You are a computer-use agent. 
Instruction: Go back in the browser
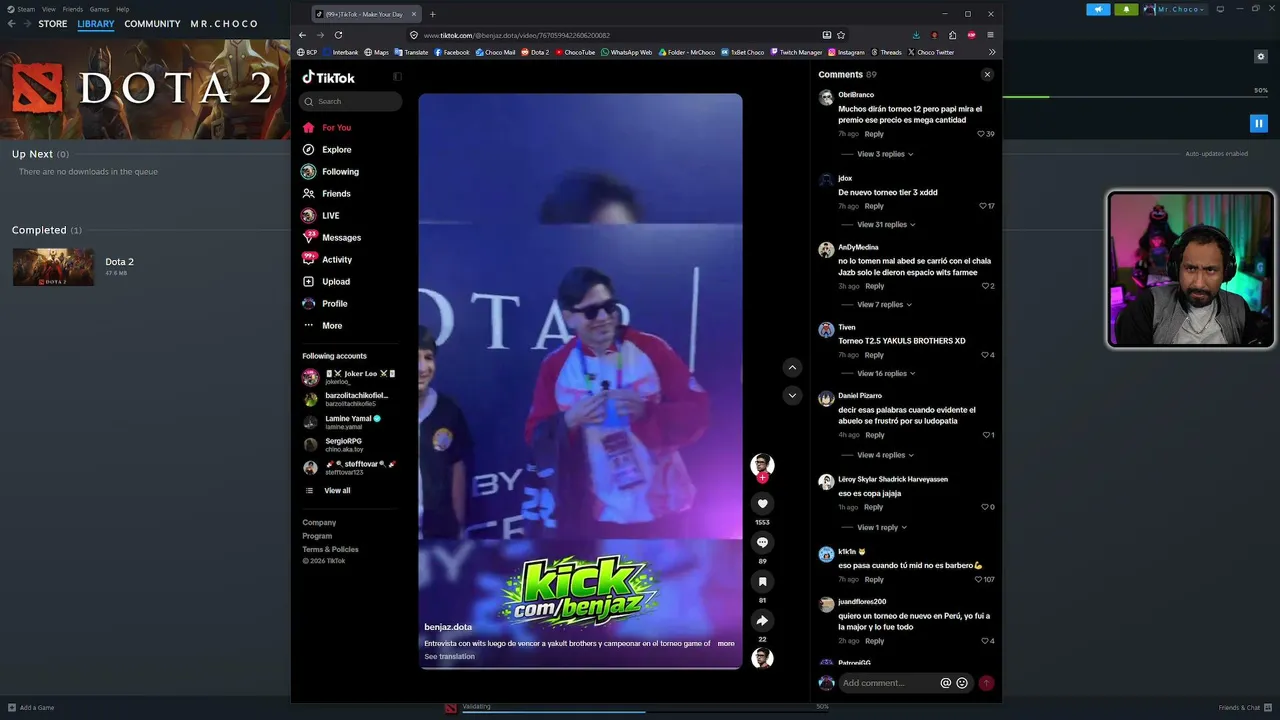click(x=302, y=35)
